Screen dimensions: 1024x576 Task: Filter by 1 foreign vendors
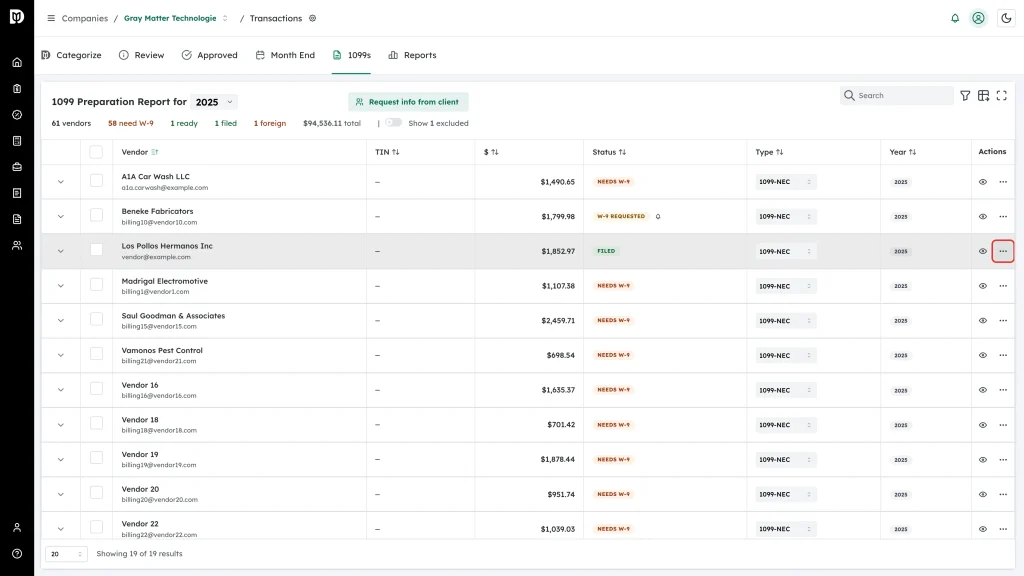point(270,123)
